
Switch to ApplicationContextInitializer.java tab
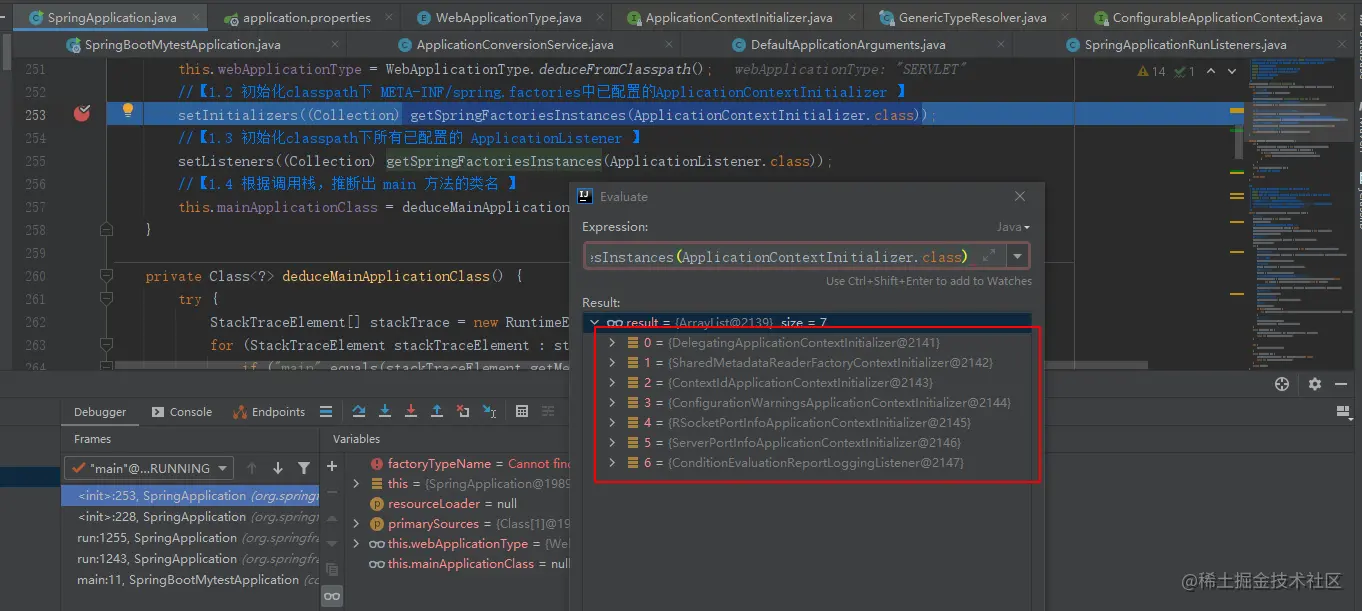coord(738,17)
